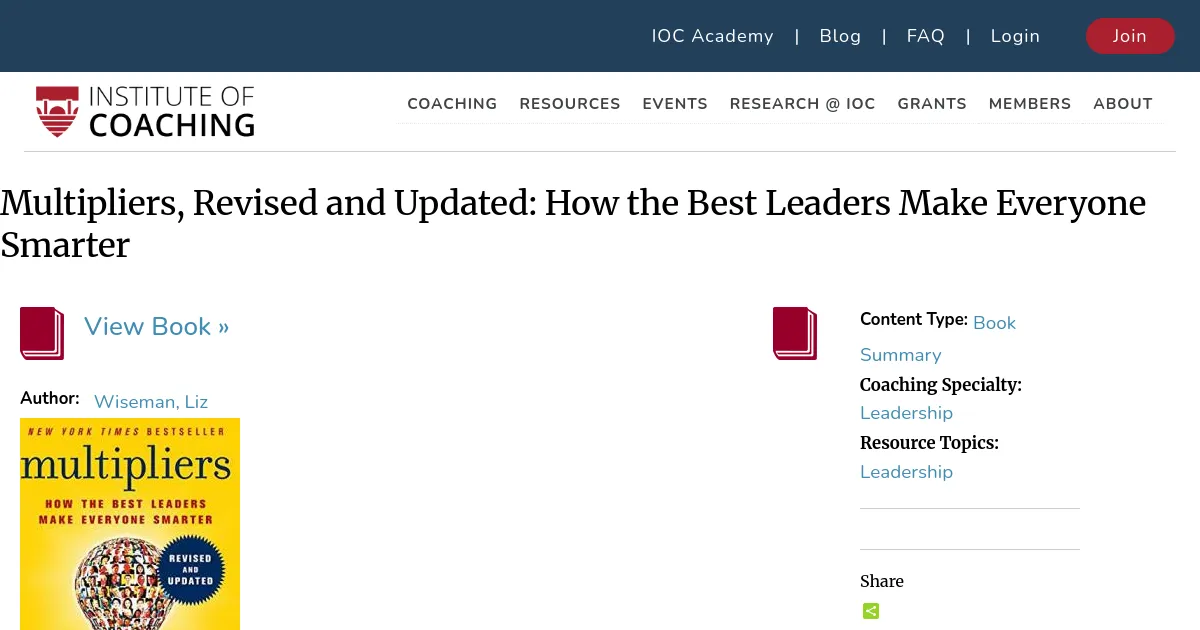1200x630 pixels.
Task: Open the RESEARCH @ IOC menu
Action: click(x=802, y=104)
